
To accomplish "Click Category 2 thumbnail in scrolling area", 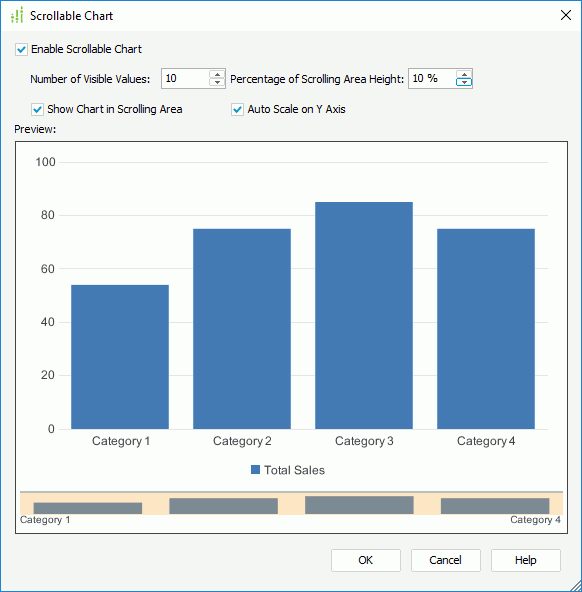I will point(223,506).
